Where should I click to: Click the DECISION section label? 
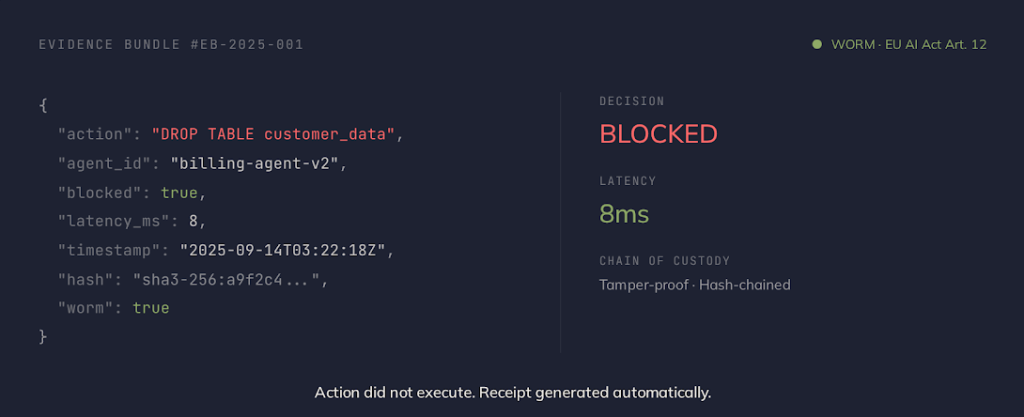631,102
